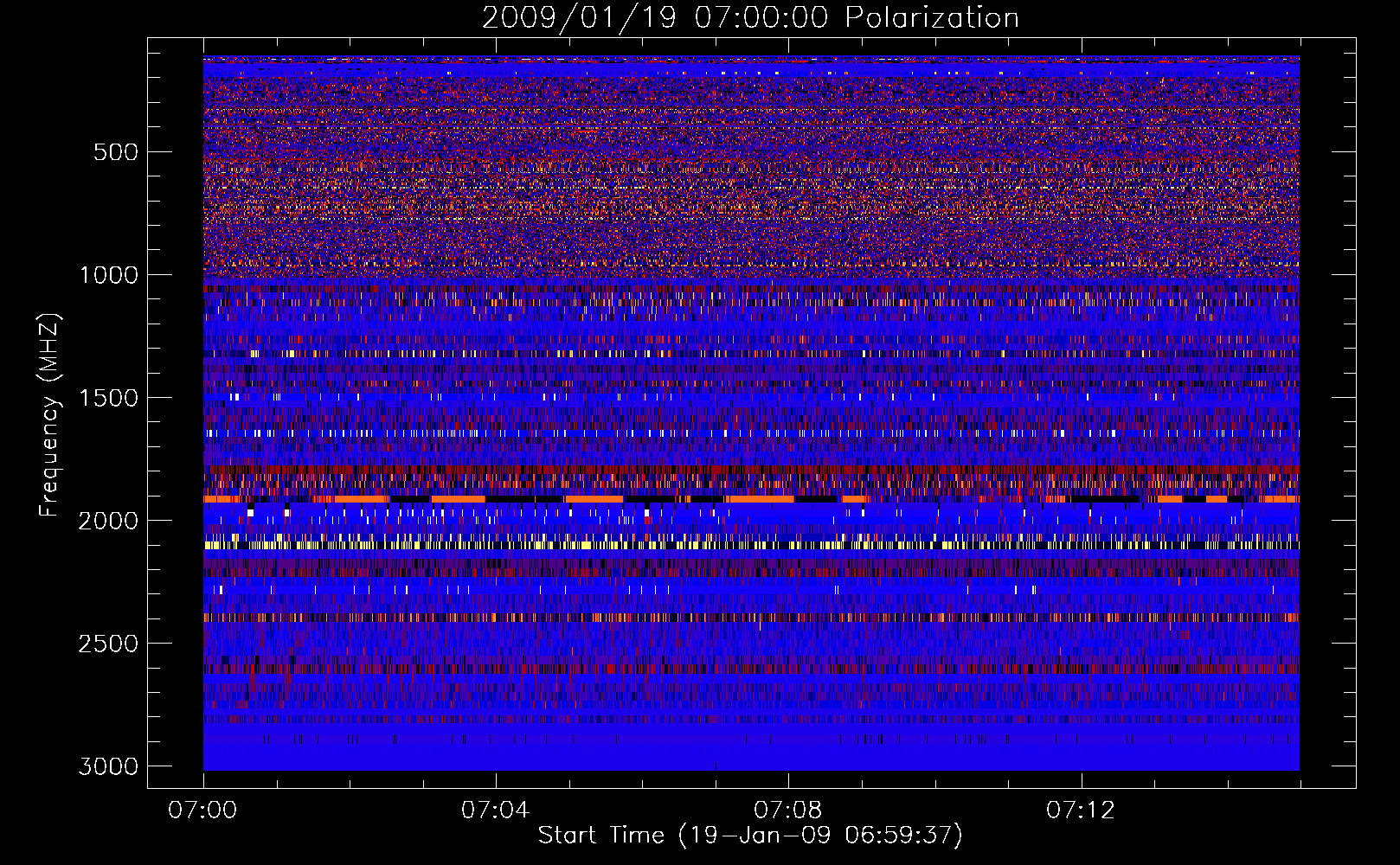Click the 07:00 time tick label

pos(202,811)
